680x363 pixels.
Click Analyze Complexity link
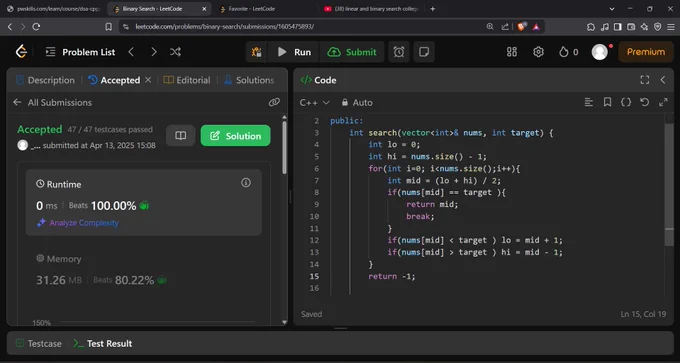point(78,223)
